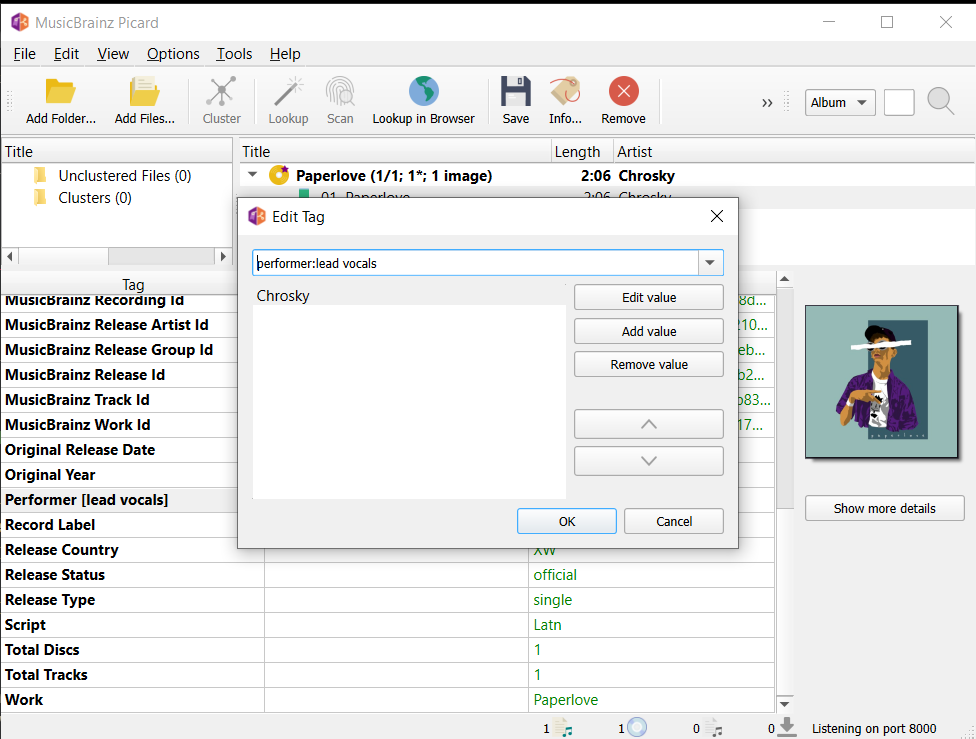The width and height of the screenshot is (976, 739).
Task: Open the Tools menu
Action: tap(234, 54)
